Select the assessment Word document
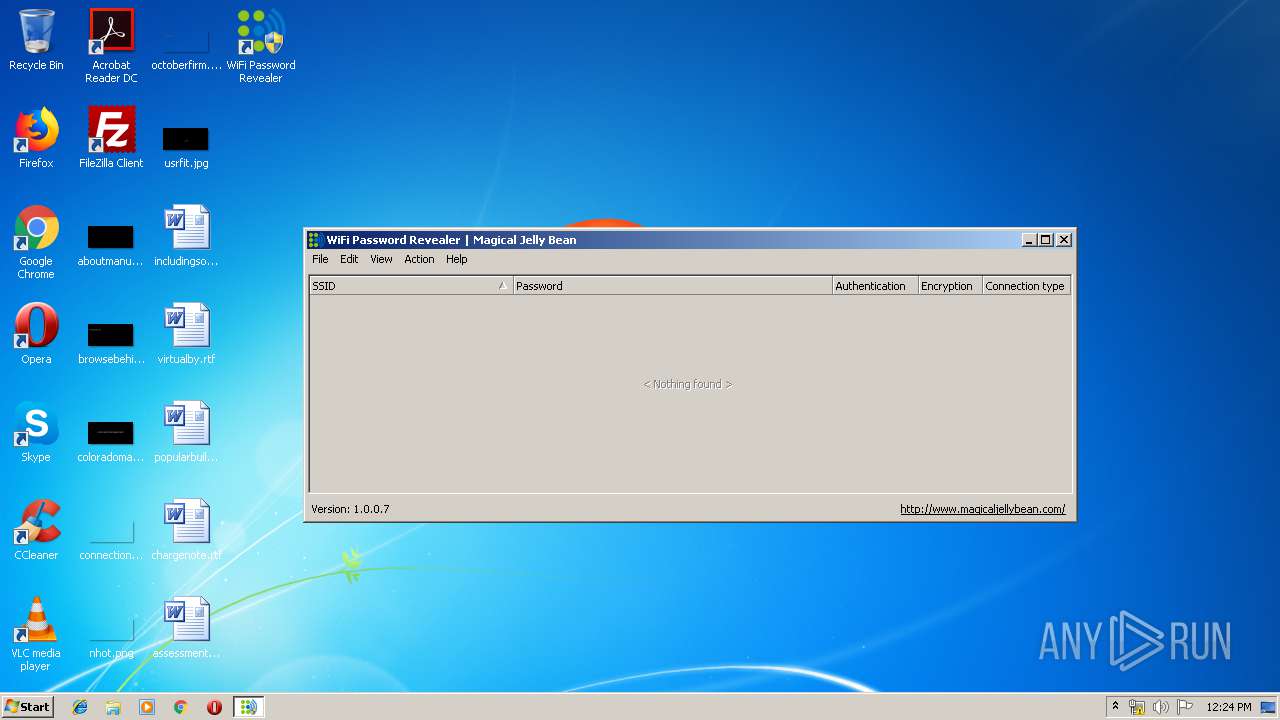Screen dimensions: 1280x720 [x=186, y=628]
